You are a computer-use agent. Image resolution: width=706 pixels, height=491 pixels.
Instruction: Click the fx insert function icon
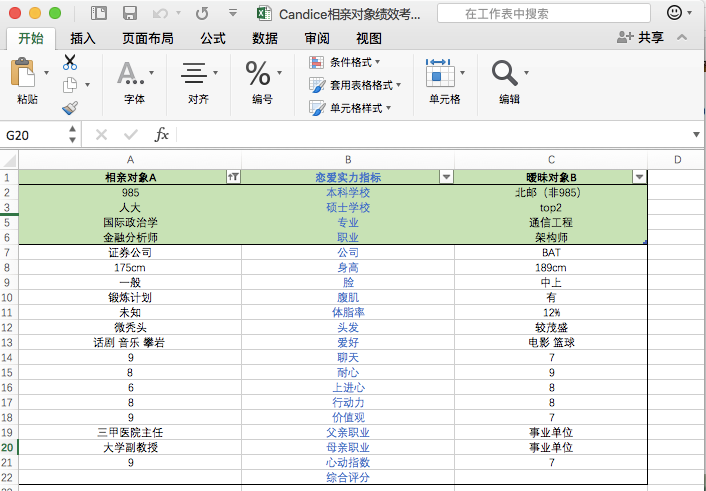(161, 134)
